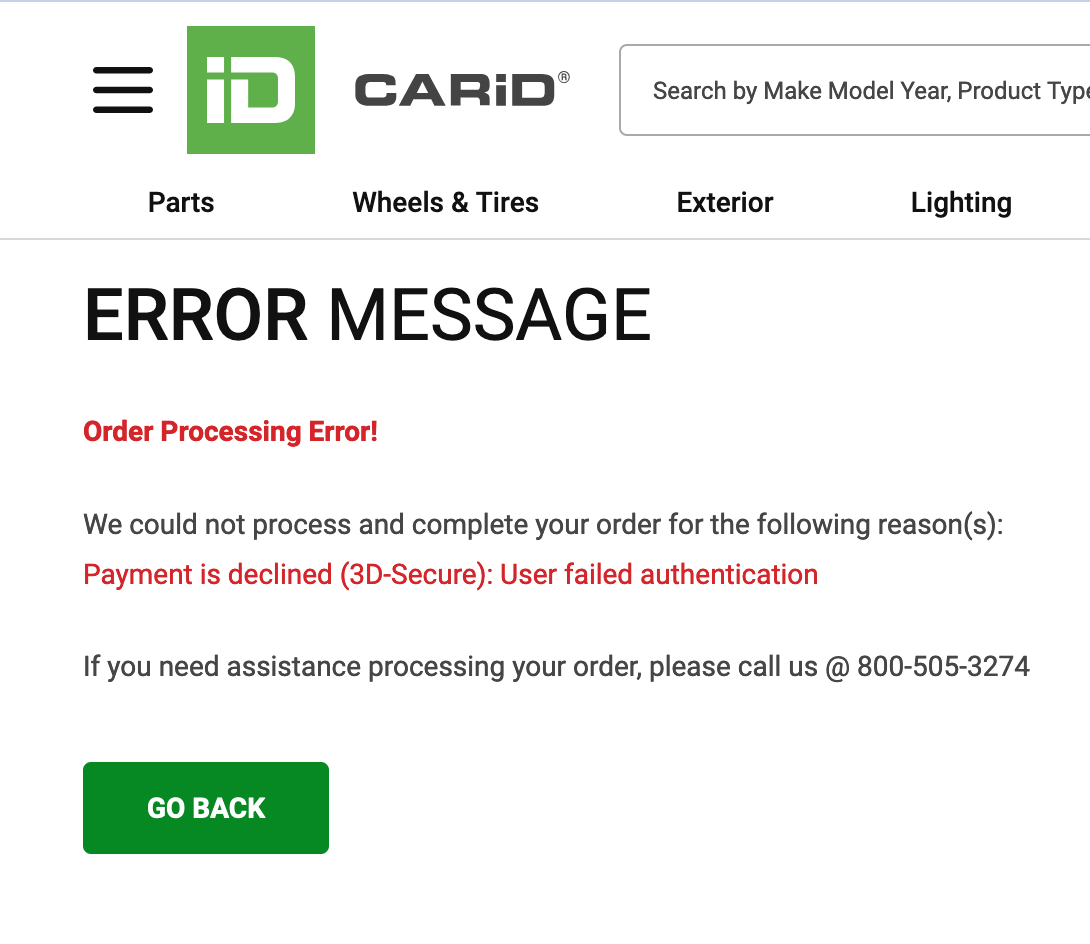The image size is (1090, 944).
Task: Open the Lighting category
Action: [961, 202]
